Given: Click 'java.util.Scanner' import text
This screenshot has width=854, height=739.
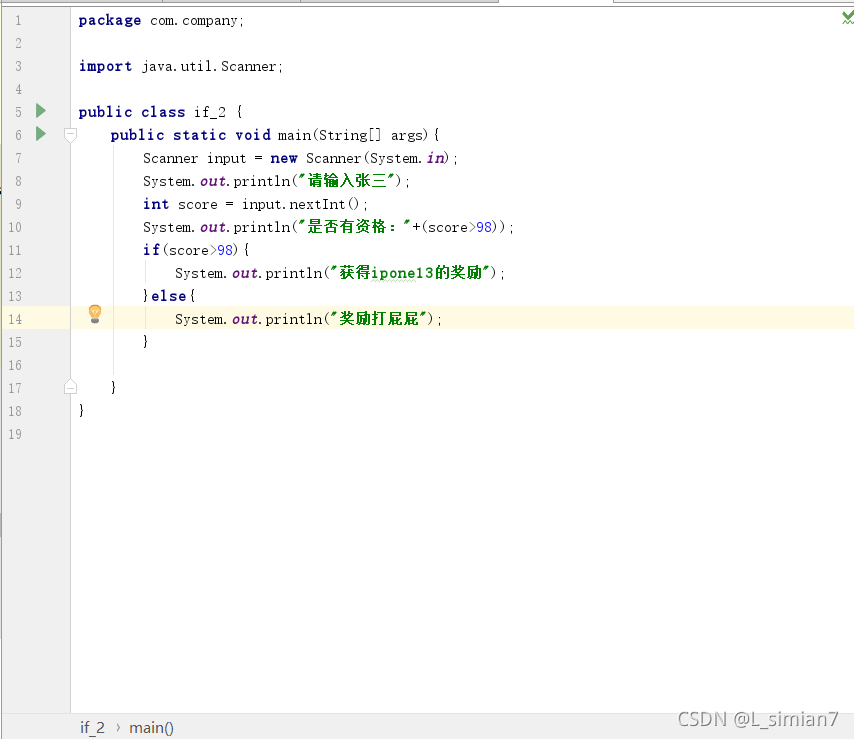Looking at the screenshot, I should [209, 66].
